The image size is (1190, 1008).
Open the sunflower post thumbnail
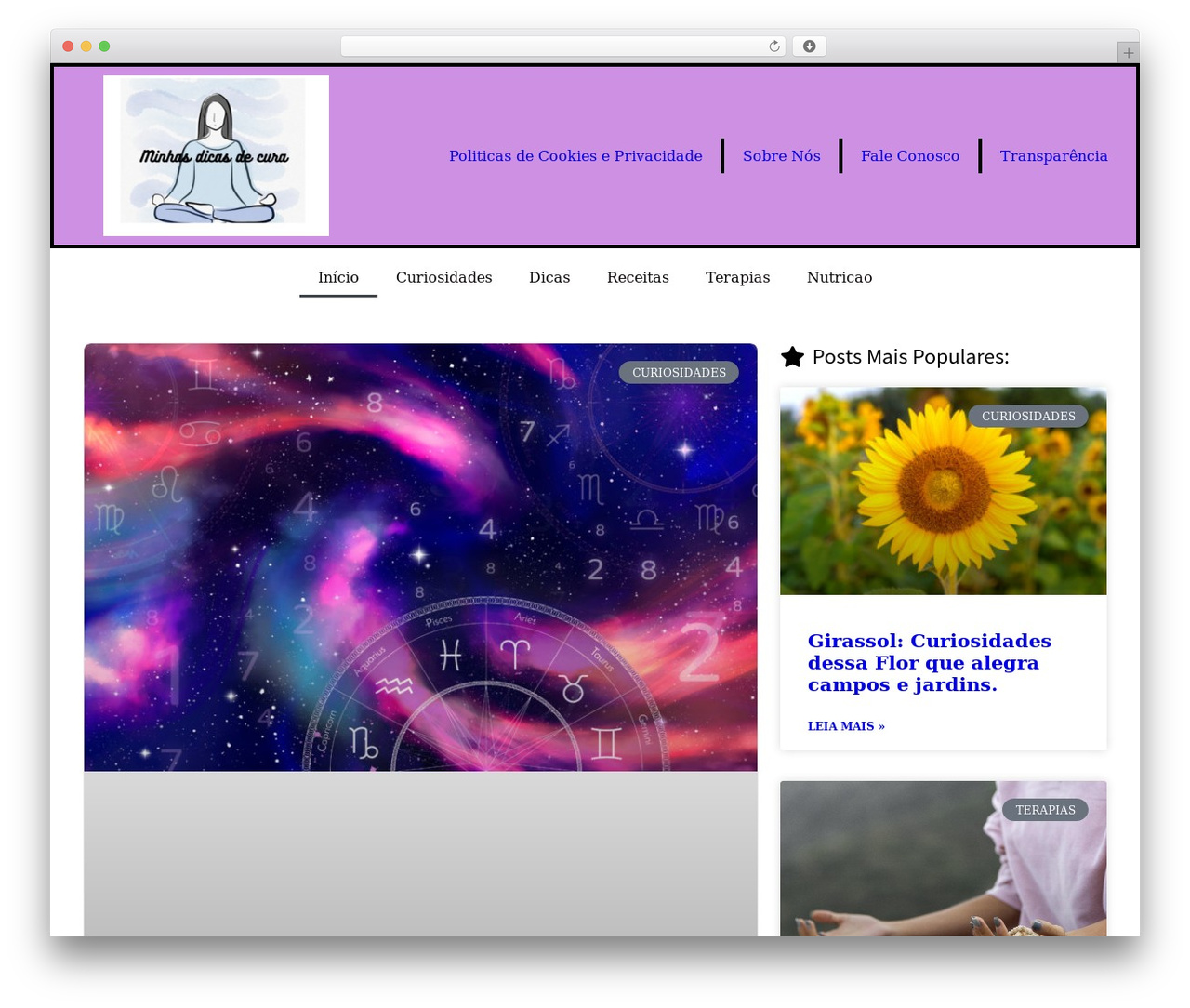[943, 491]
